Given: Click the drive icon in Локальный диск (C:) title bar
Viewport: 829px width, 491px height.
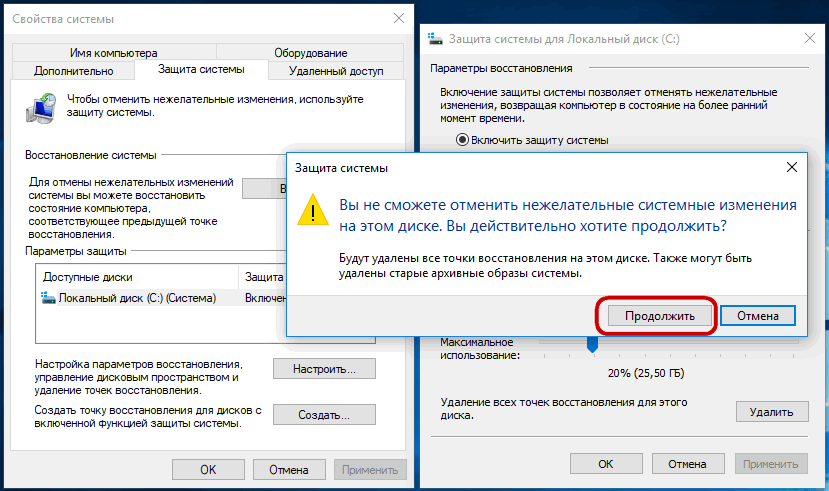Looking at the screenshot, I should pos(435,39).
